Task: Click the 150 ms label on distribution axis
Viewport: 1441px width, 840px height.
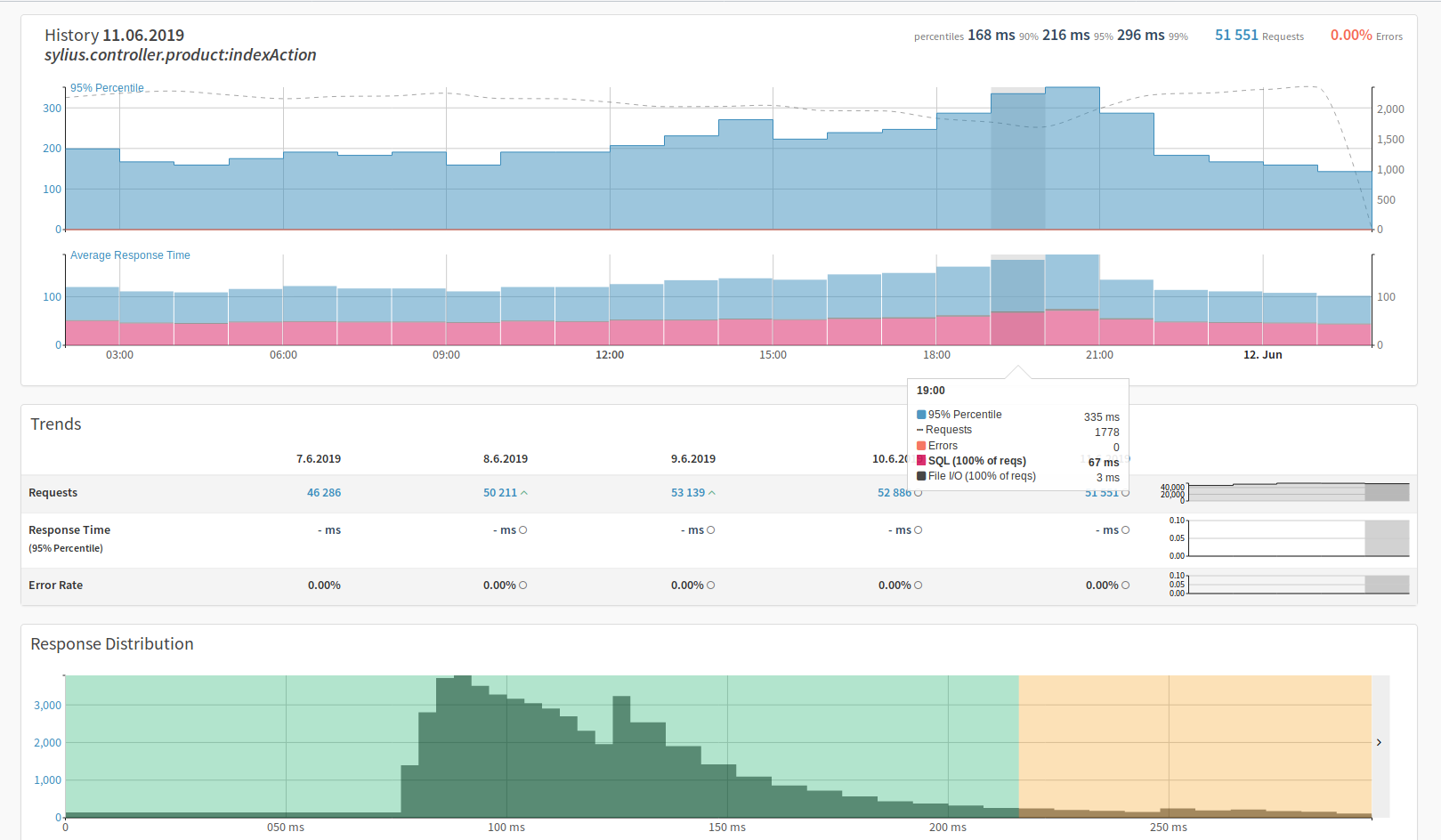Action: (727, 828)
